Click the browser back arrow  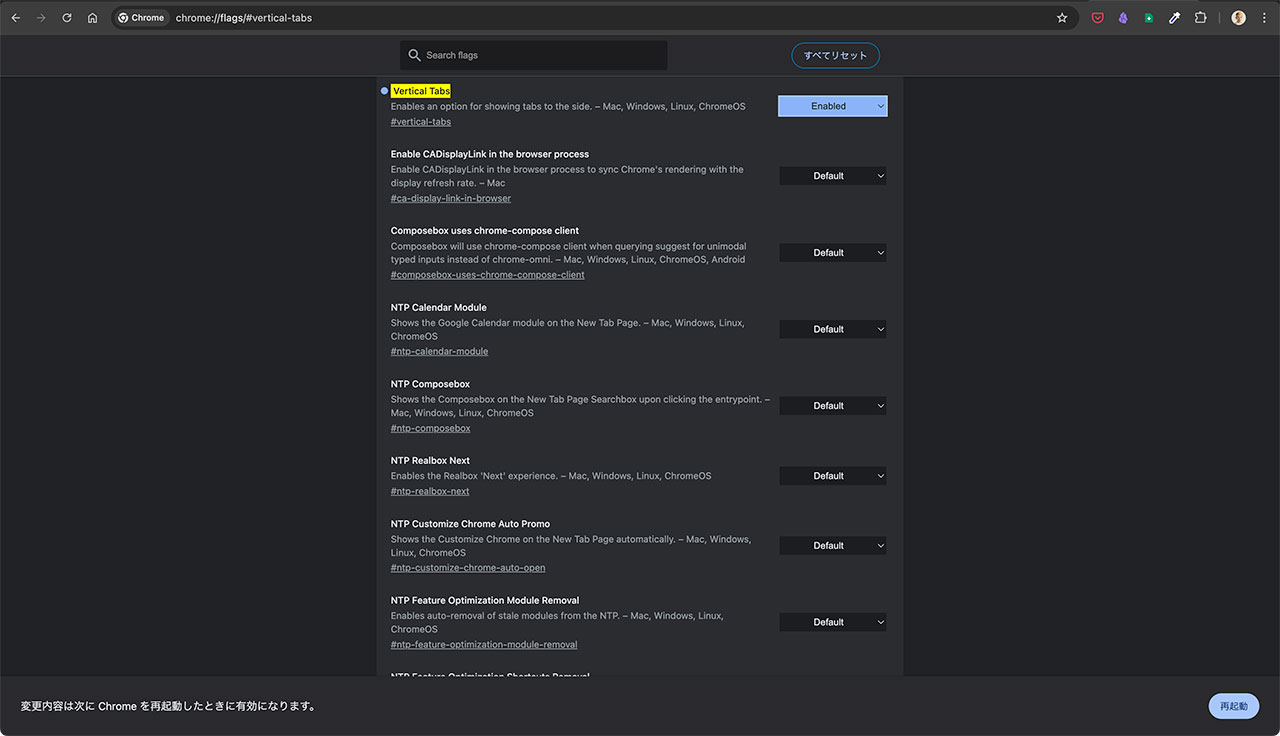tap(16, 18)
